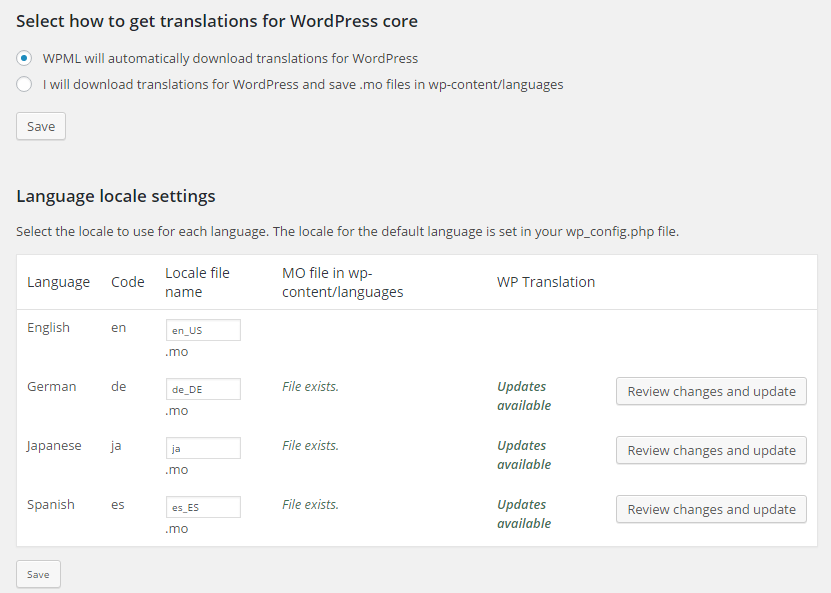Focus the Japanese locale input field
Screen dimensions: 831x593
pos(203,448)
